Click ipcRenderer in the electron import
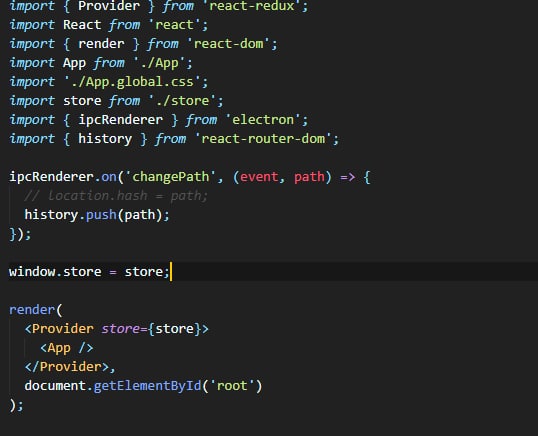This screenshot has height=436, width=538. click(x=120, y=120)
